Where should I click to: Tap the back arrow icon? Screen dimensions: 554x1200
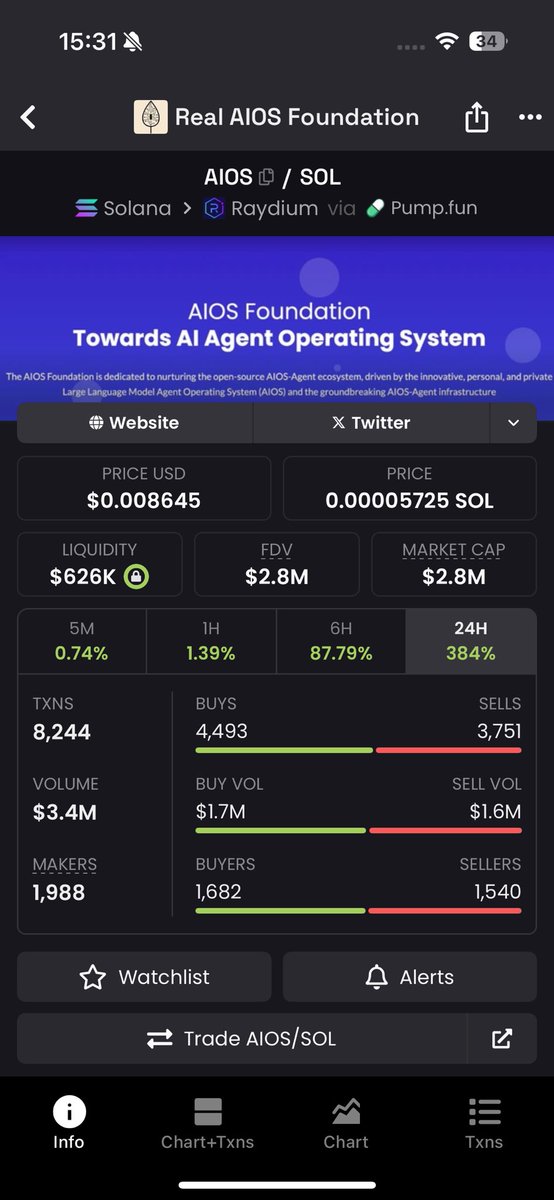click(x=28, y=117)
